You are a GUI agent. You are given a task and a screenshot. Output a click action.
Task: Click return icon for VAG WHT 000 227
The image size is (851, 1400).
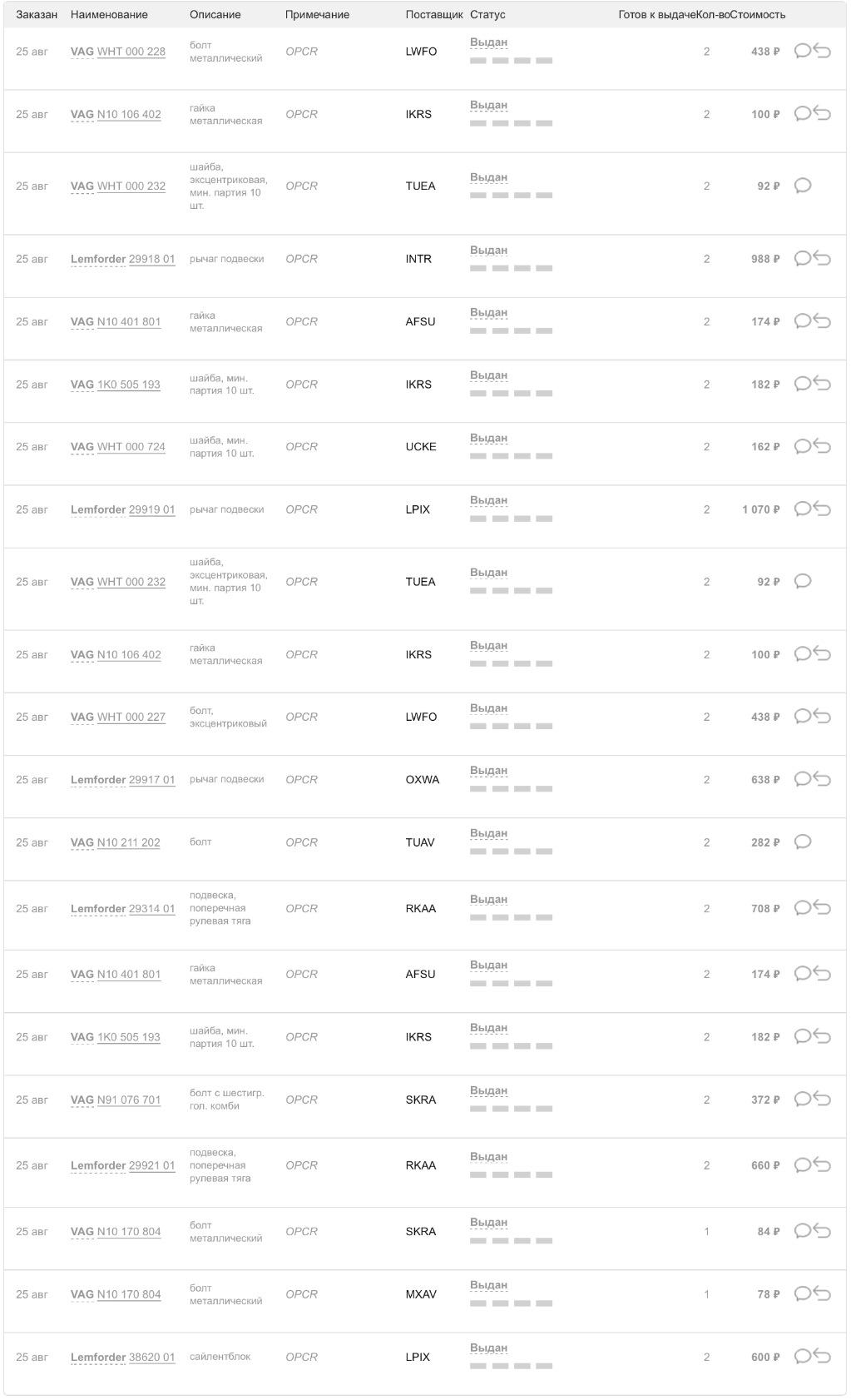823,717
